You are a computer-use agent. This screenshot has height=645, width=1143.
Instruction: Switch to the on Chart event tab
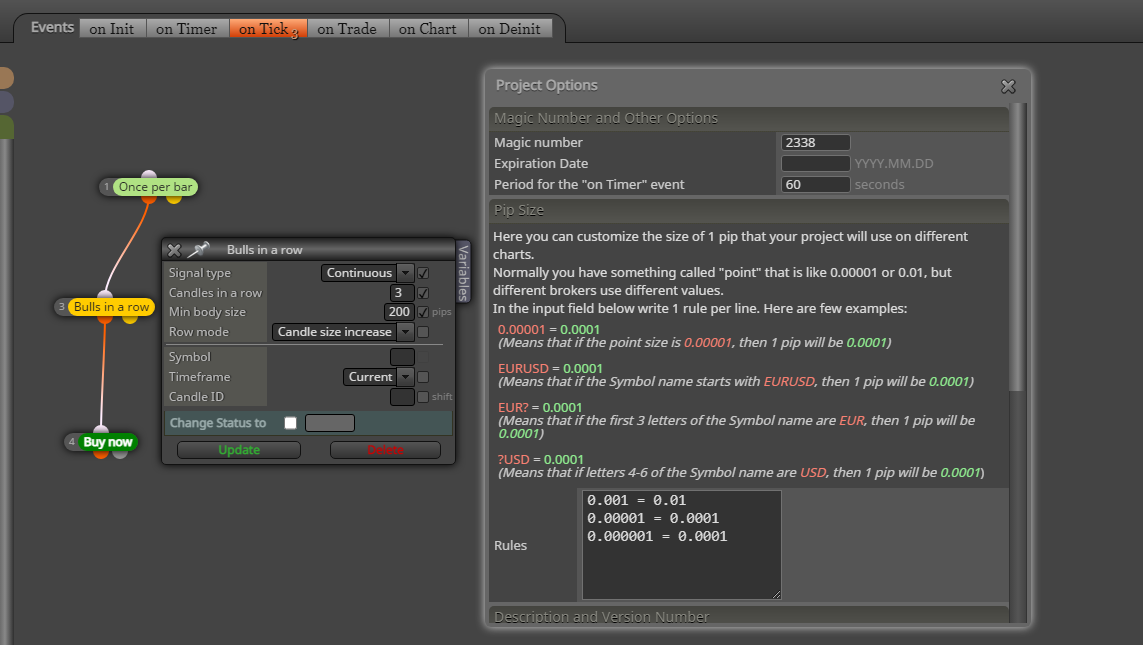(428, 28)
